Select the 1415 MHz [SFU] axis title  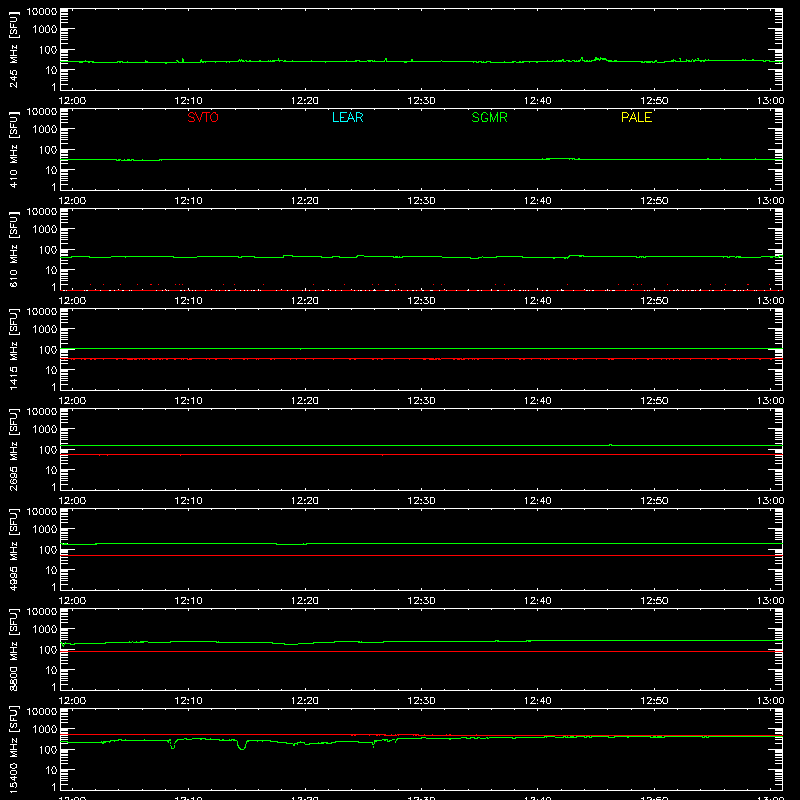click(14, 349)
